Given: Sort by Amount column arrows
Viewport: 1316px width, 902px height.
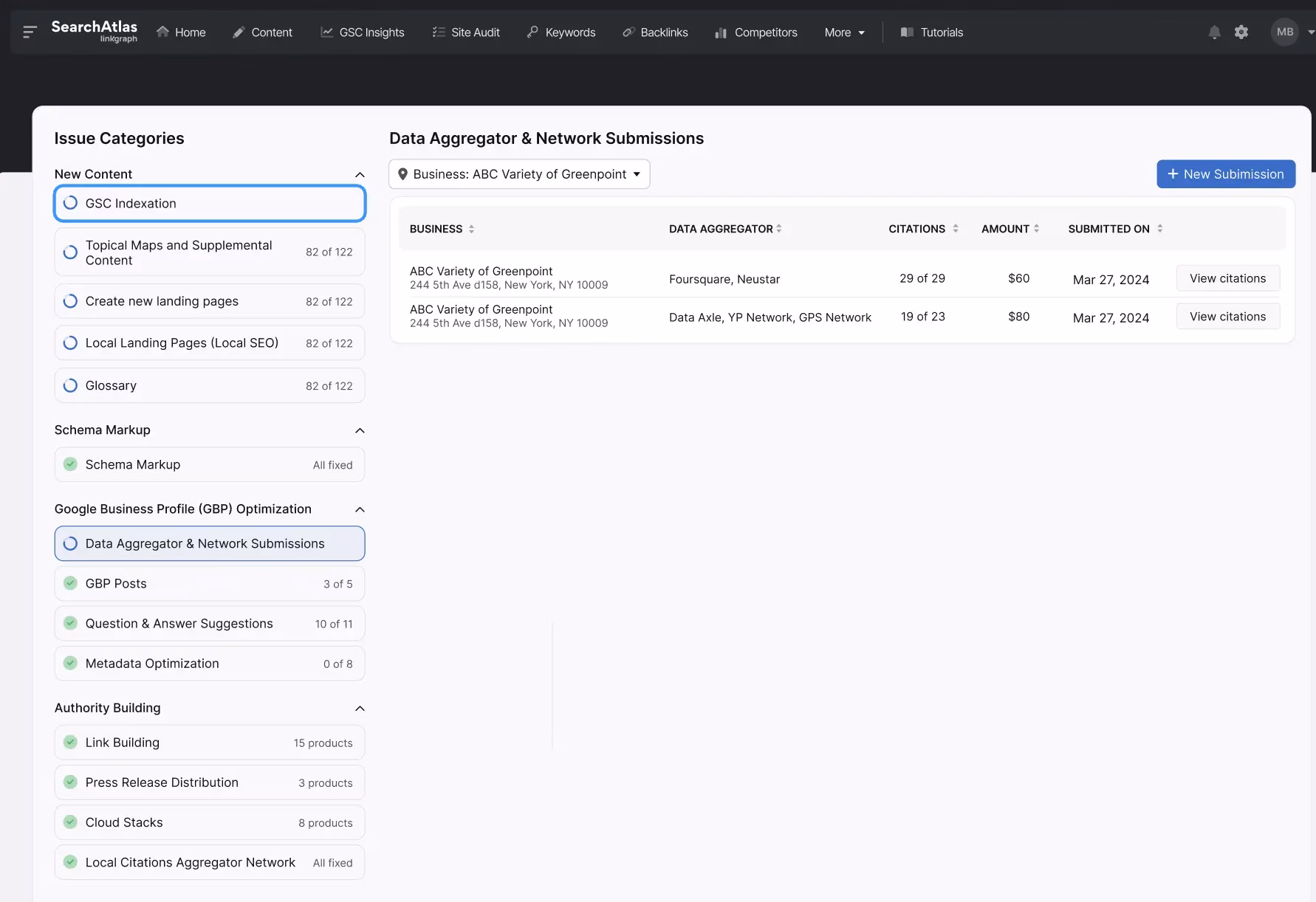Looking at the screenshot, I should coord(1036,229).
